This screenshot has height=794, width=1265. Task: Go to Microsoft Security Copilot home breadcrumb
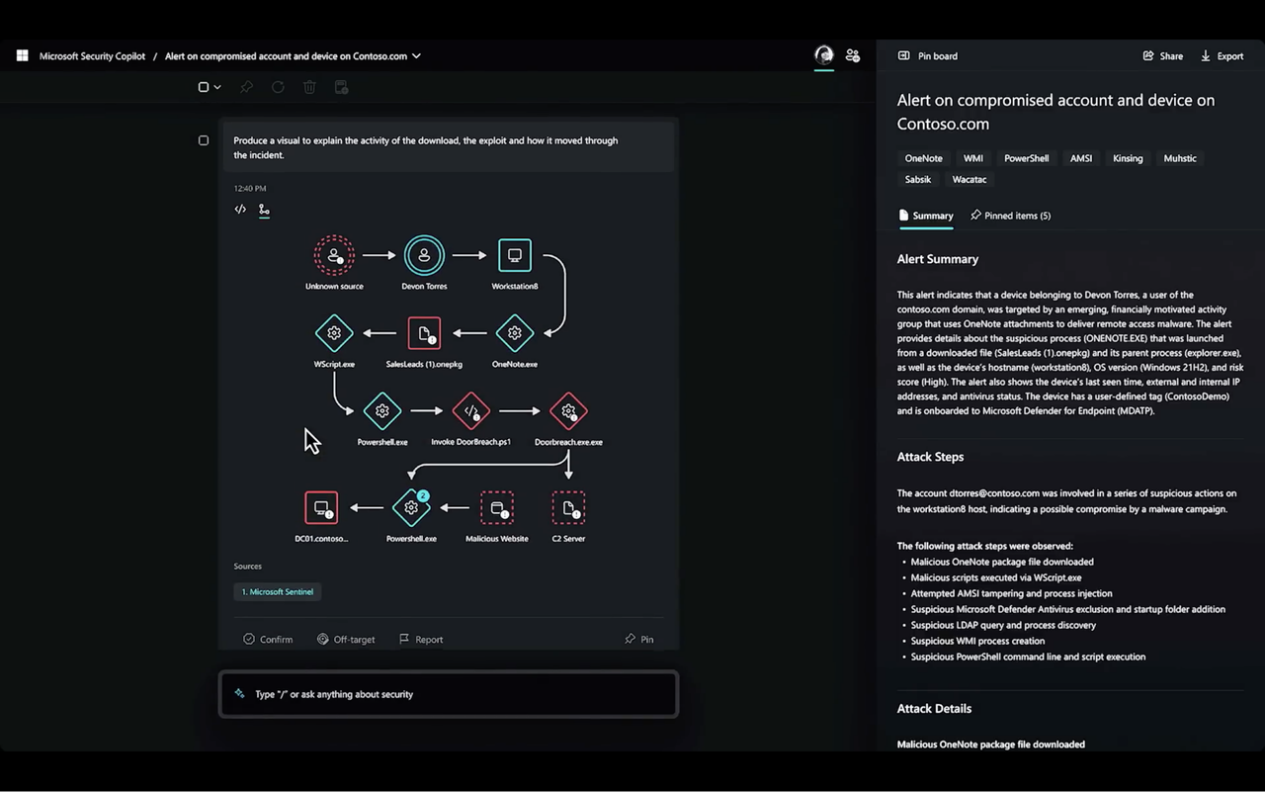pyautogui.click(x=92, y=56)
